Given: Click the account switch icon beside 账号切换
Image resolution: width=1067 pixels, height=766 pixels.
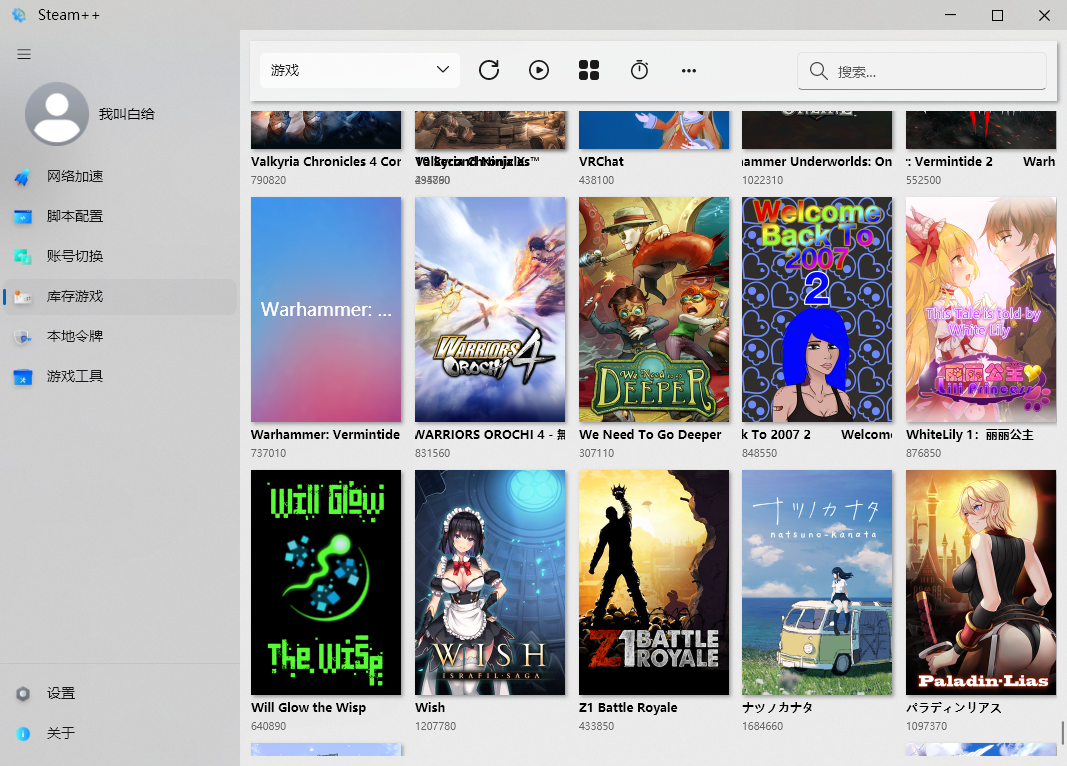Looking at the screenshot, I should [x=22, y=256].
